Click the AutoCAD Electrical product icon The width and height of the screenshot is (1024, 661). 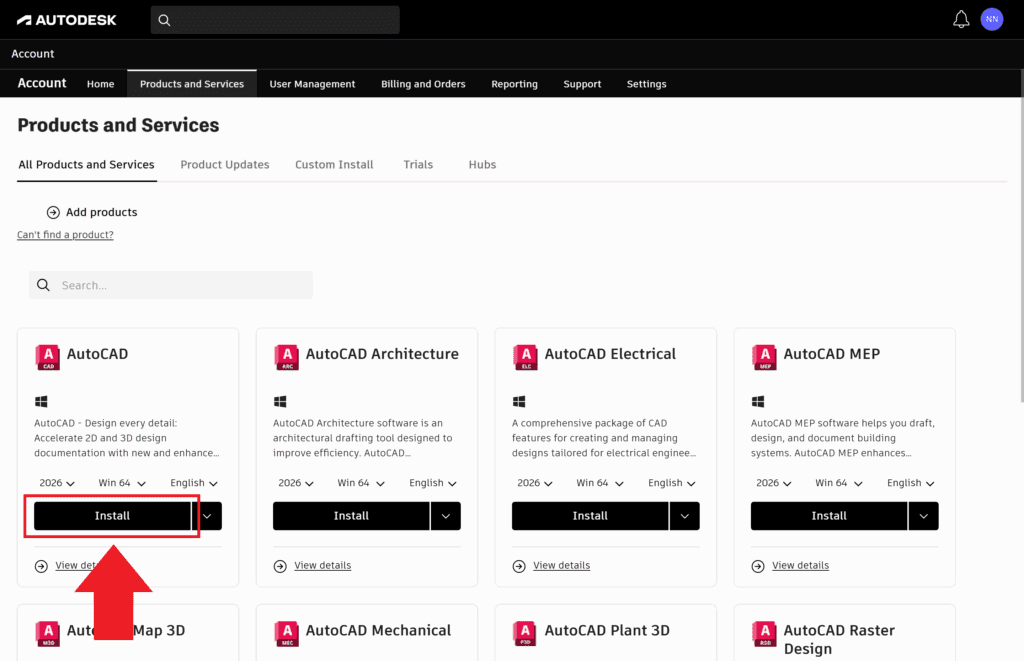(525, 357)
